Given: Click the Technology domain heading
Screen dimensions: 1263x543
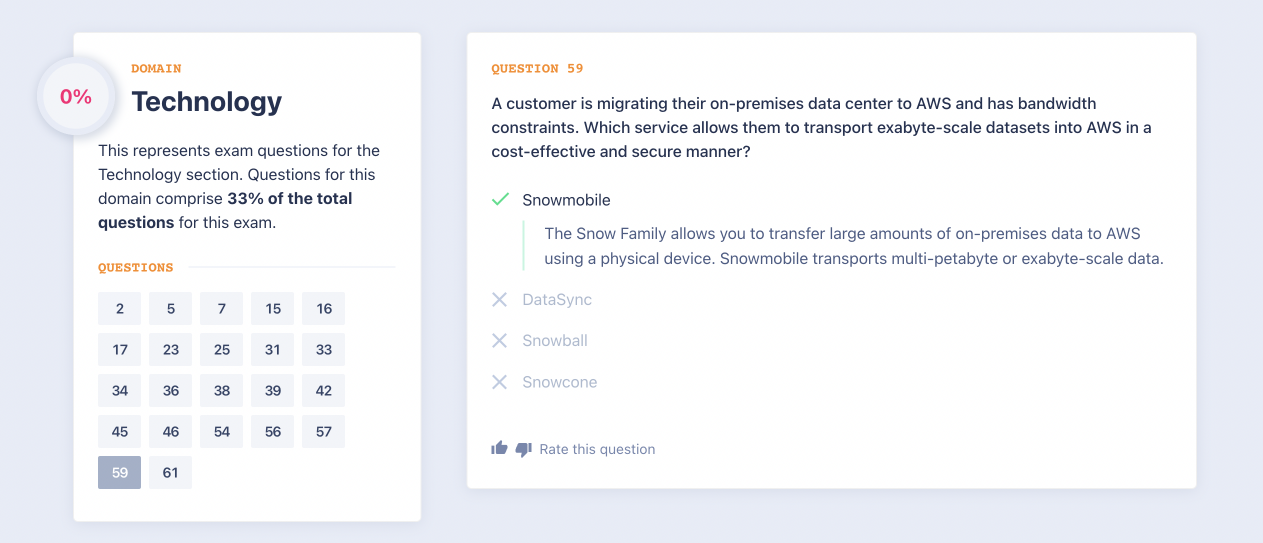Looking at the screenshot, I should [x=207, y=101].
